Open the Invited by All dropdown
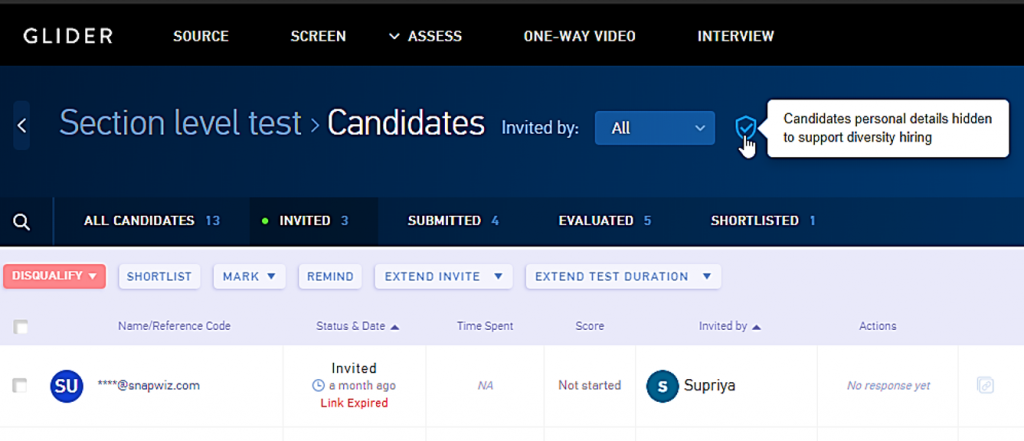This screenshot has height=441, width=1024. coord(655,128)
